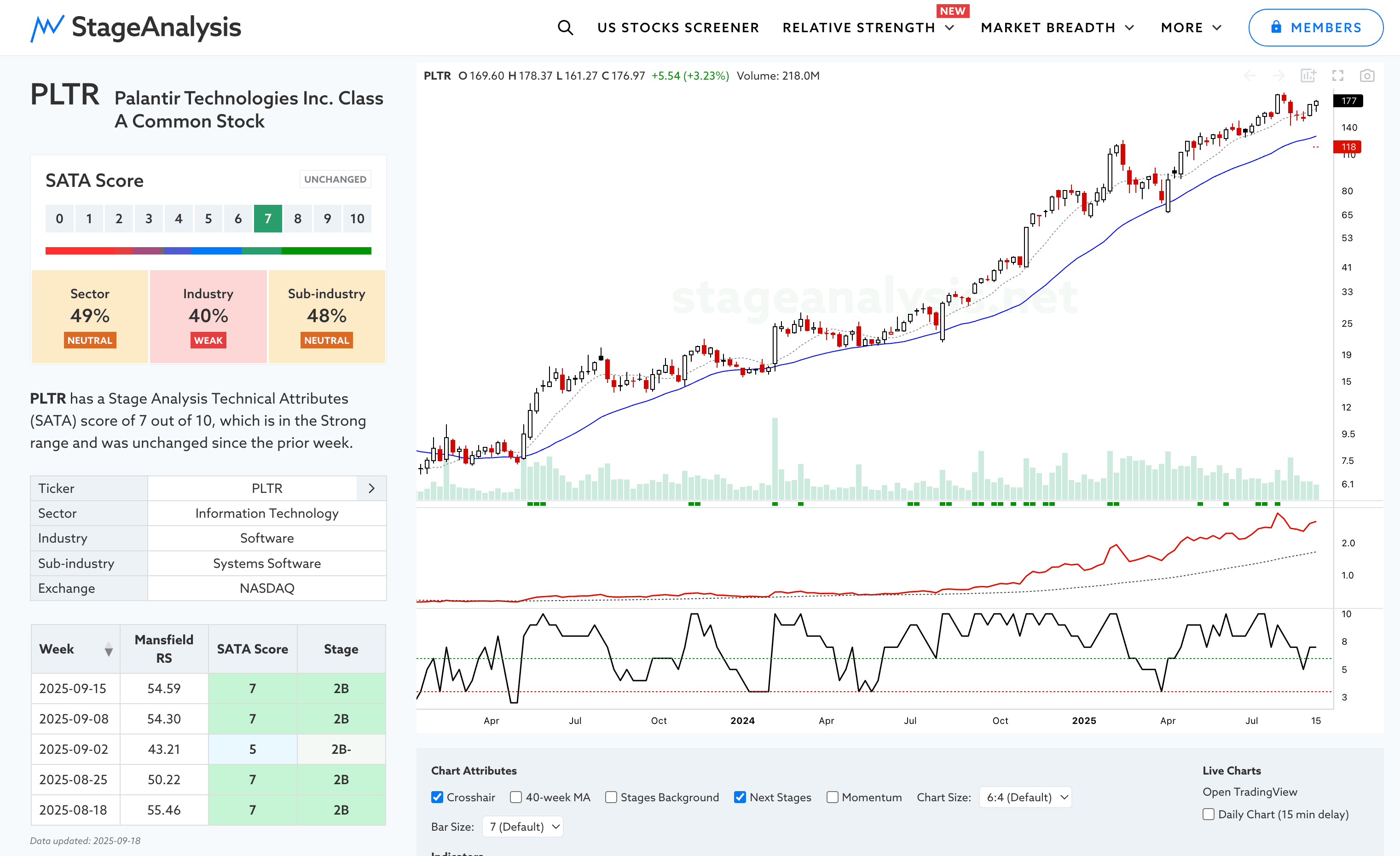Viewport: 1400px width, 856px height.
Task: Click Systems Software sub-industry value
Action: click(267, 563)
